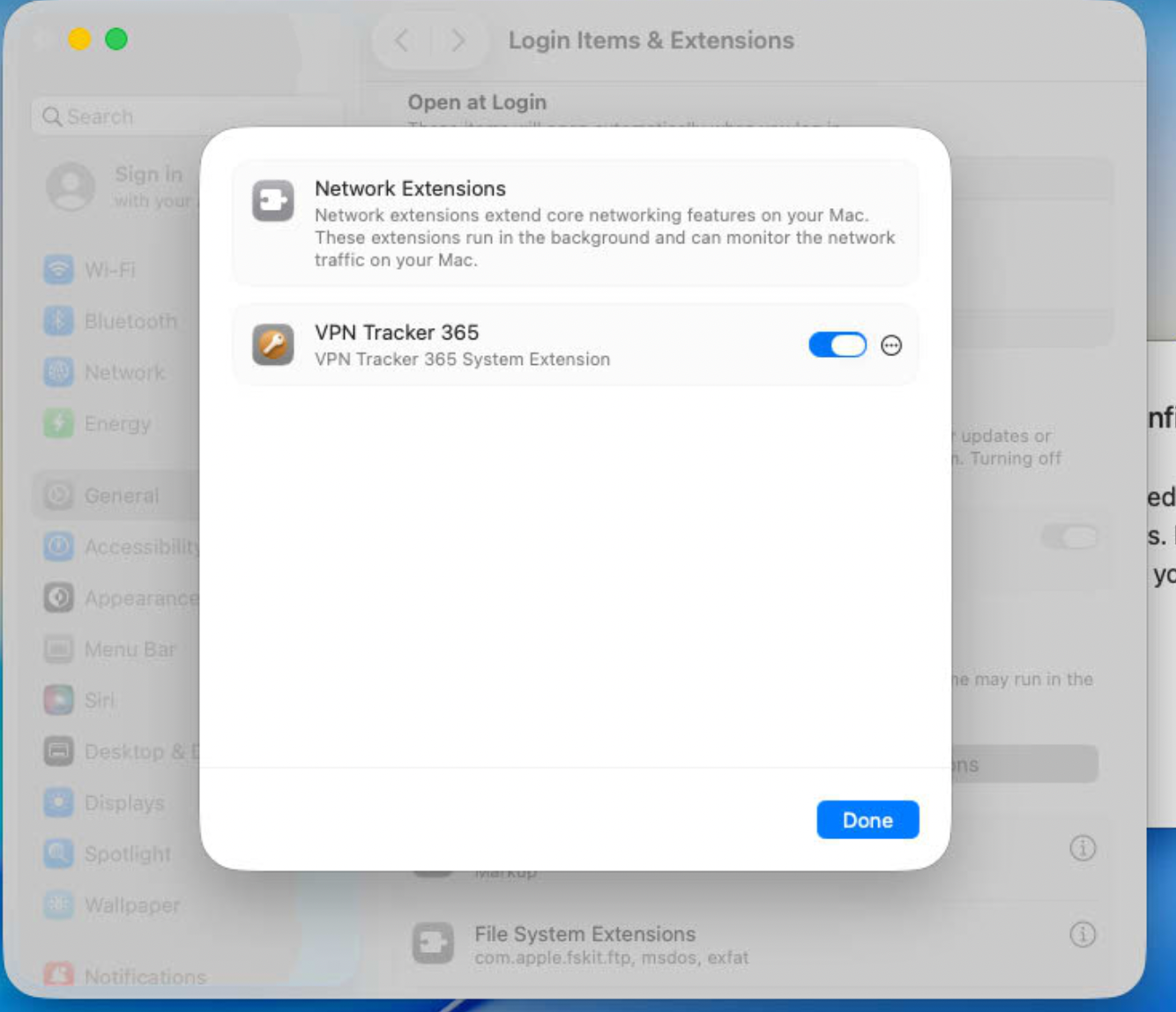Click the General gear sidebar icon
The width and height of the screenshot is (1176, 1012).
(x=59, y=495)
